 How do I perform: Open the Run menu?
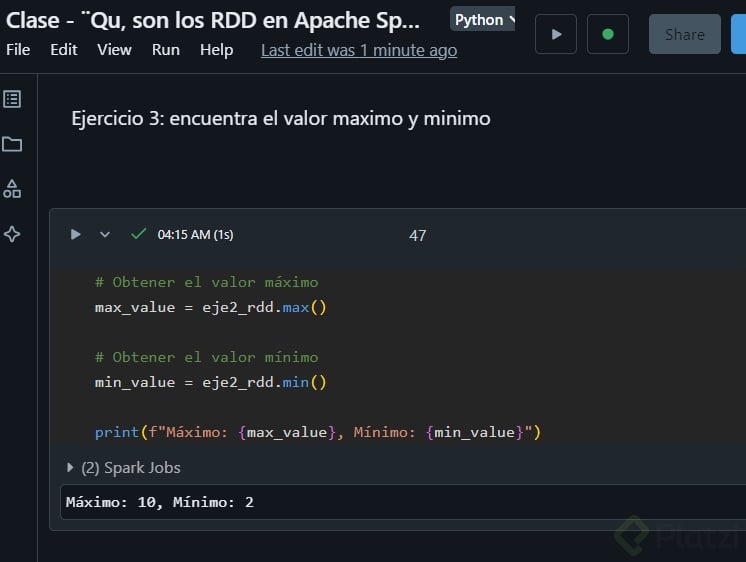pyautogui.click(x=166, y=50)
